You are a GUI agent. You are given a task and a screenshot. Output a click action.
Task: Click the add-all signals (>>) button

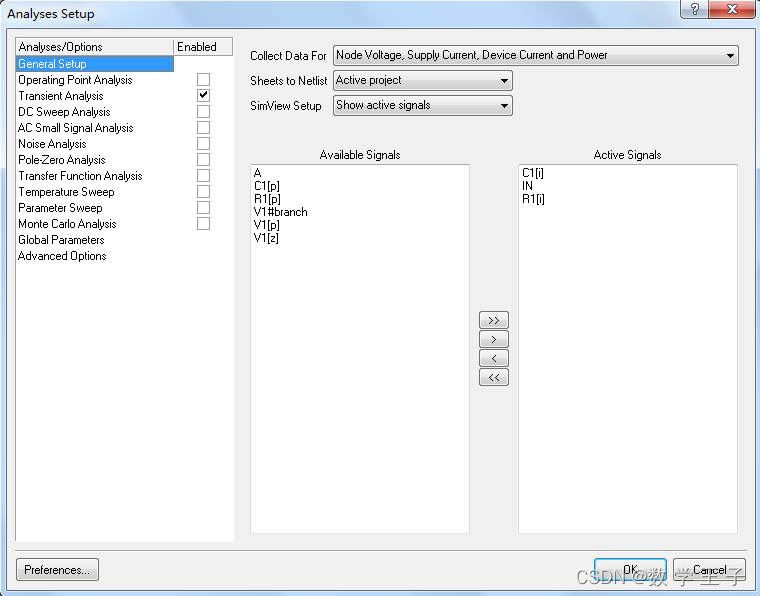[494, 320]
